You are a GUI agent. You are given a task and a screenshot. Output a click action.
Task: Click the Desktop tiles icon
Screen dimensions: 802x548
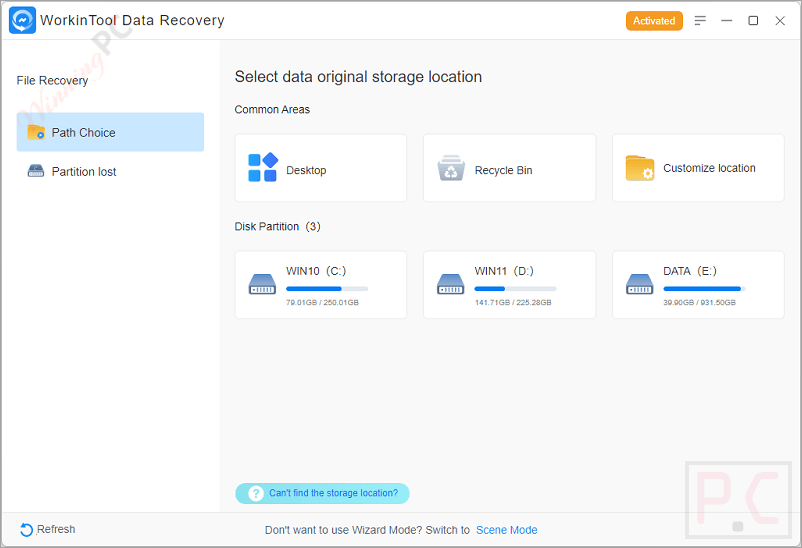263,167
